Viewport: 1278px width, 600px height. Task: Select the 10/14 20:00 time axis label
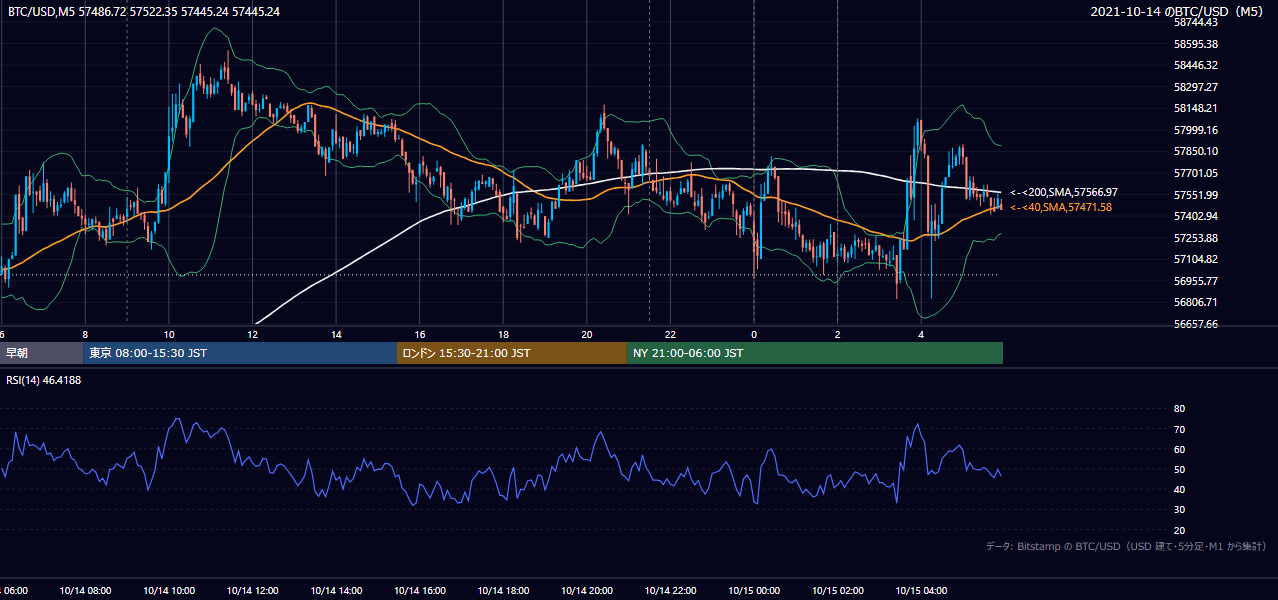pos(587,591)
